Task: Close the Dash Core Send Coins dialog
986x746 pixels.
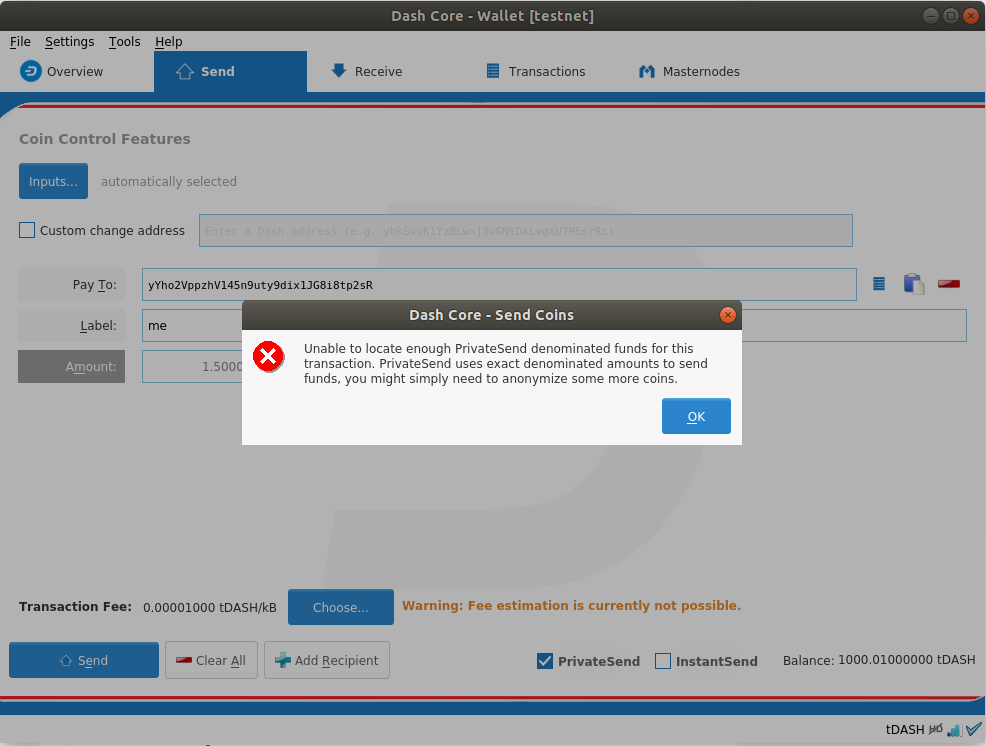Action: 728,315
